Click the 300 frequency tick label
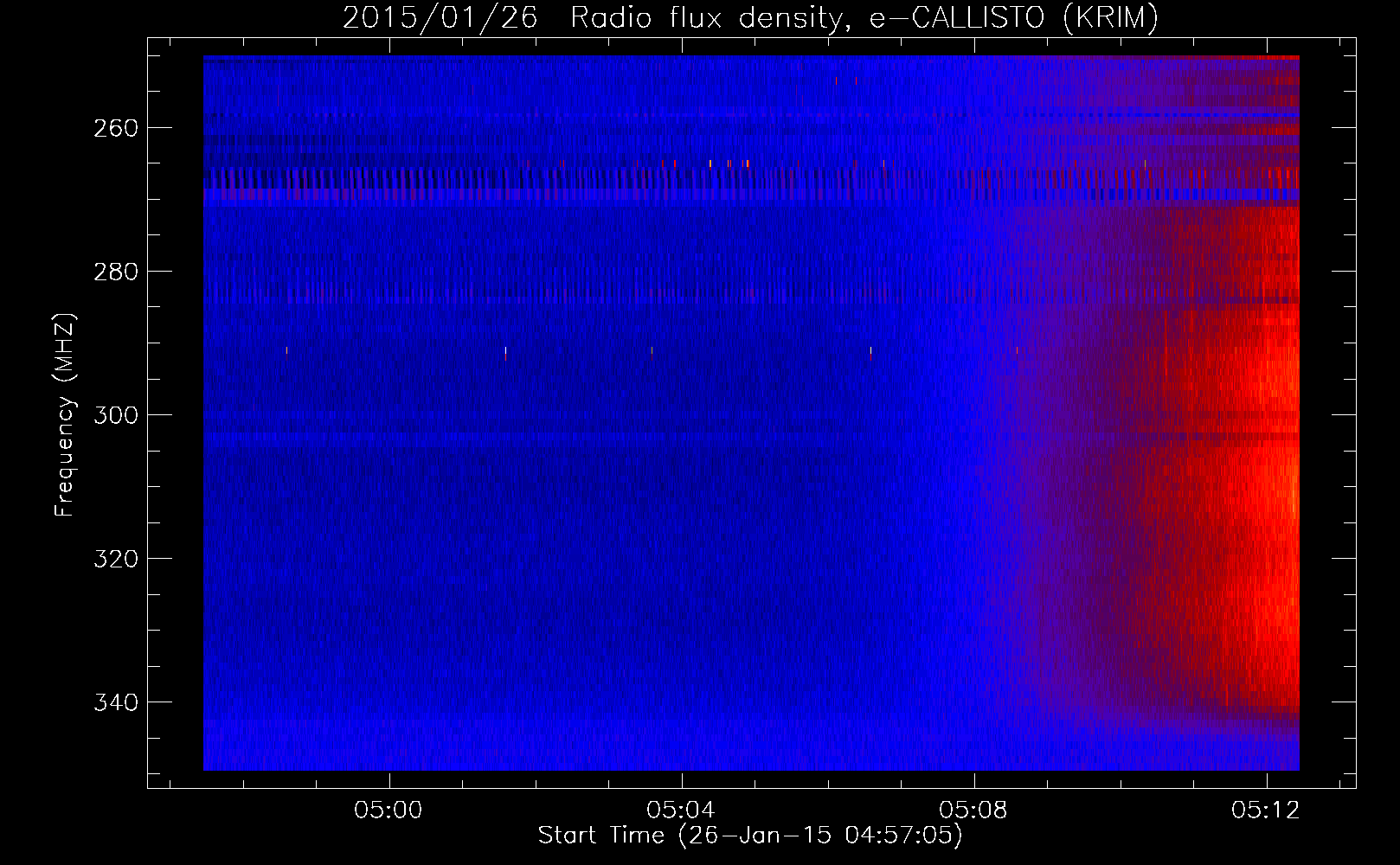This screenshot has width=1400, height=865. click(116, 415)
